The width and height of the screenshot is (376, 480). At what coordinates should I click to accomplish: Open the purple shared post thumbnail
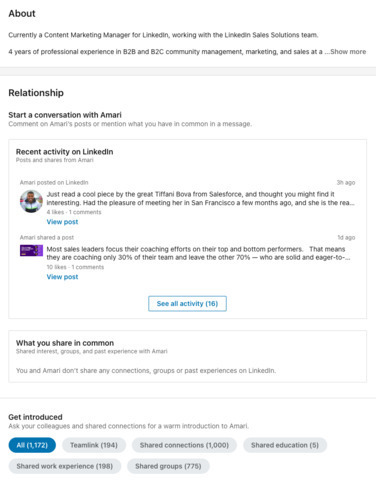tap(31, 251)
